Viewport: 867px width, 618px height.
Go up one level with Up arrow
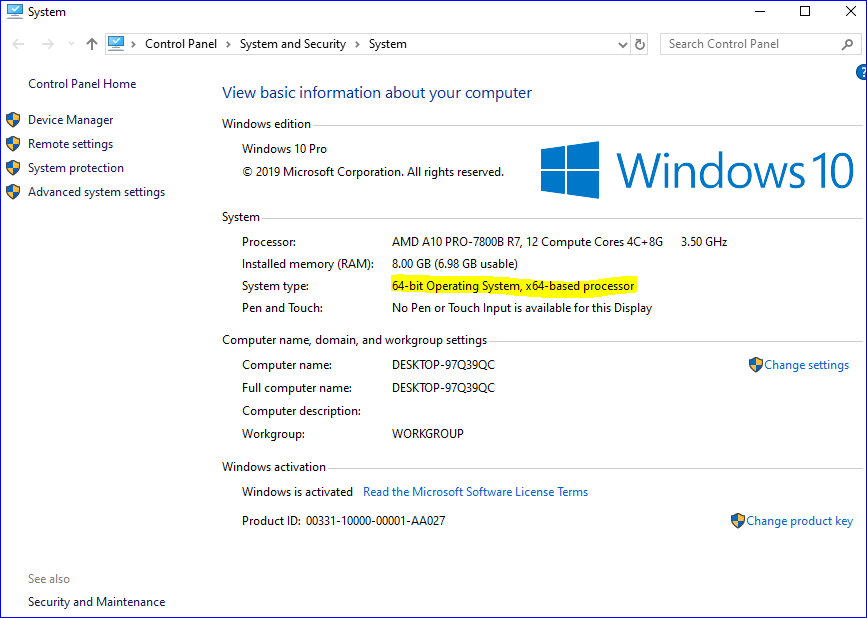pos(92,44)
